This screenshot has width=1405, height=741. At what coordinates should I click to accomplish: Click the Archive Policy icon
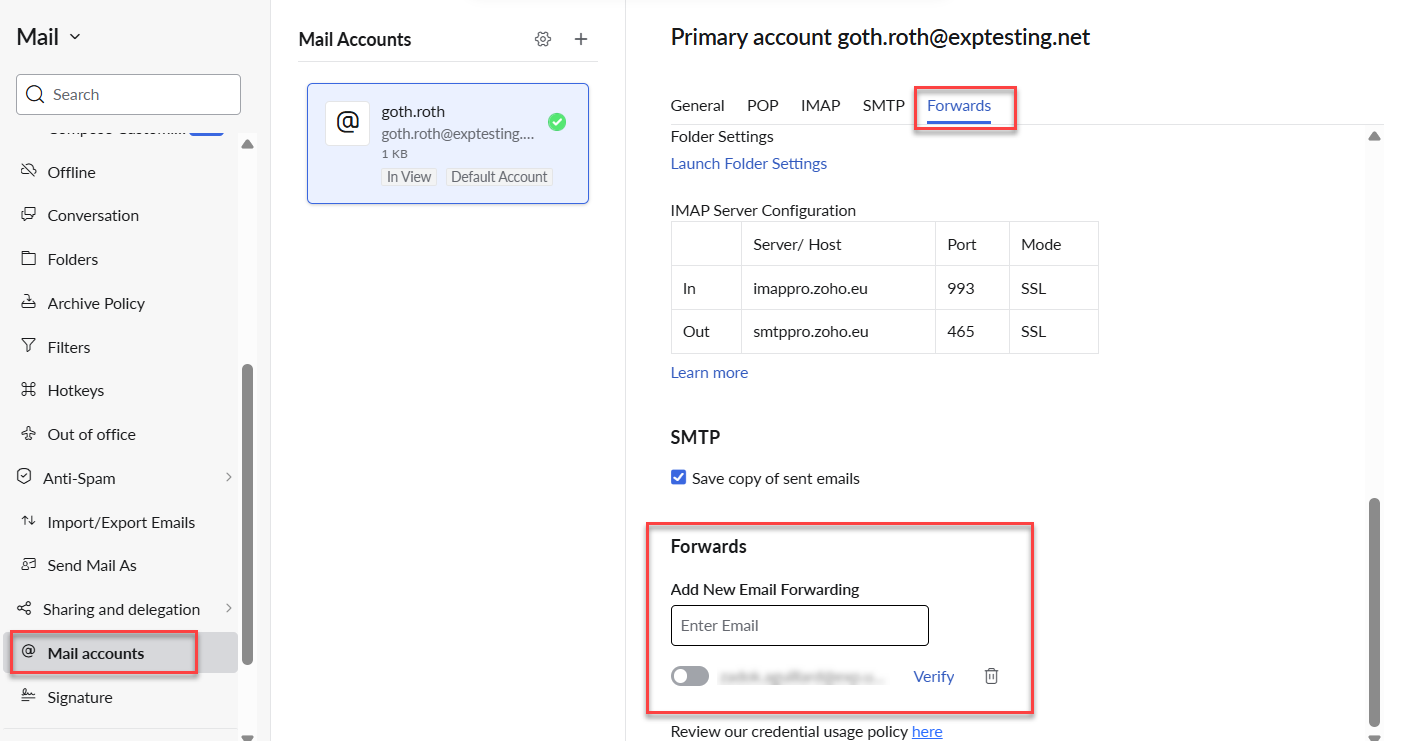28,302
